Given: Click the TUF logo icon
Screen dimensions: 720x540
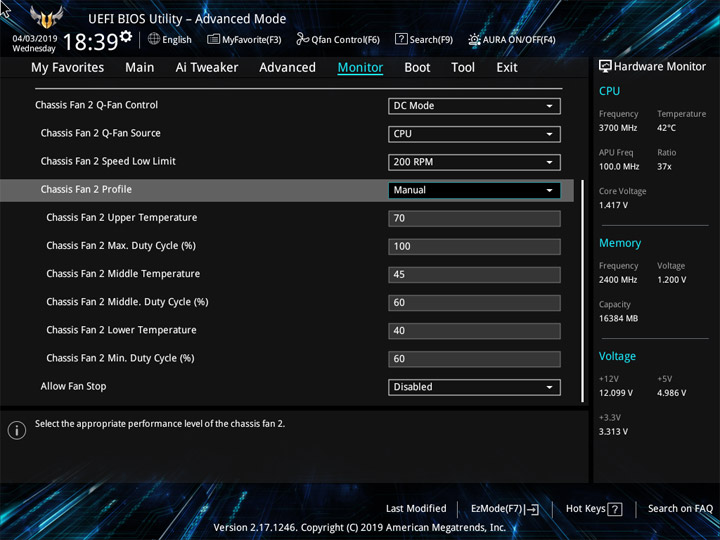Looking at the screenshot, I should click(46, 17).
